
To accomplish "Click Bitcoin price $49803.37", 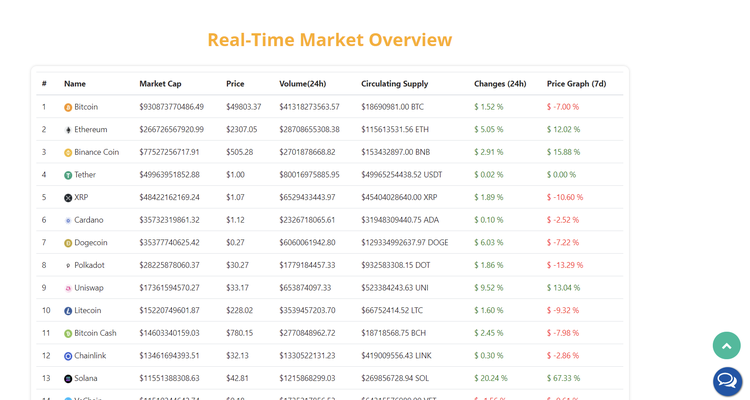I will 244,107.
